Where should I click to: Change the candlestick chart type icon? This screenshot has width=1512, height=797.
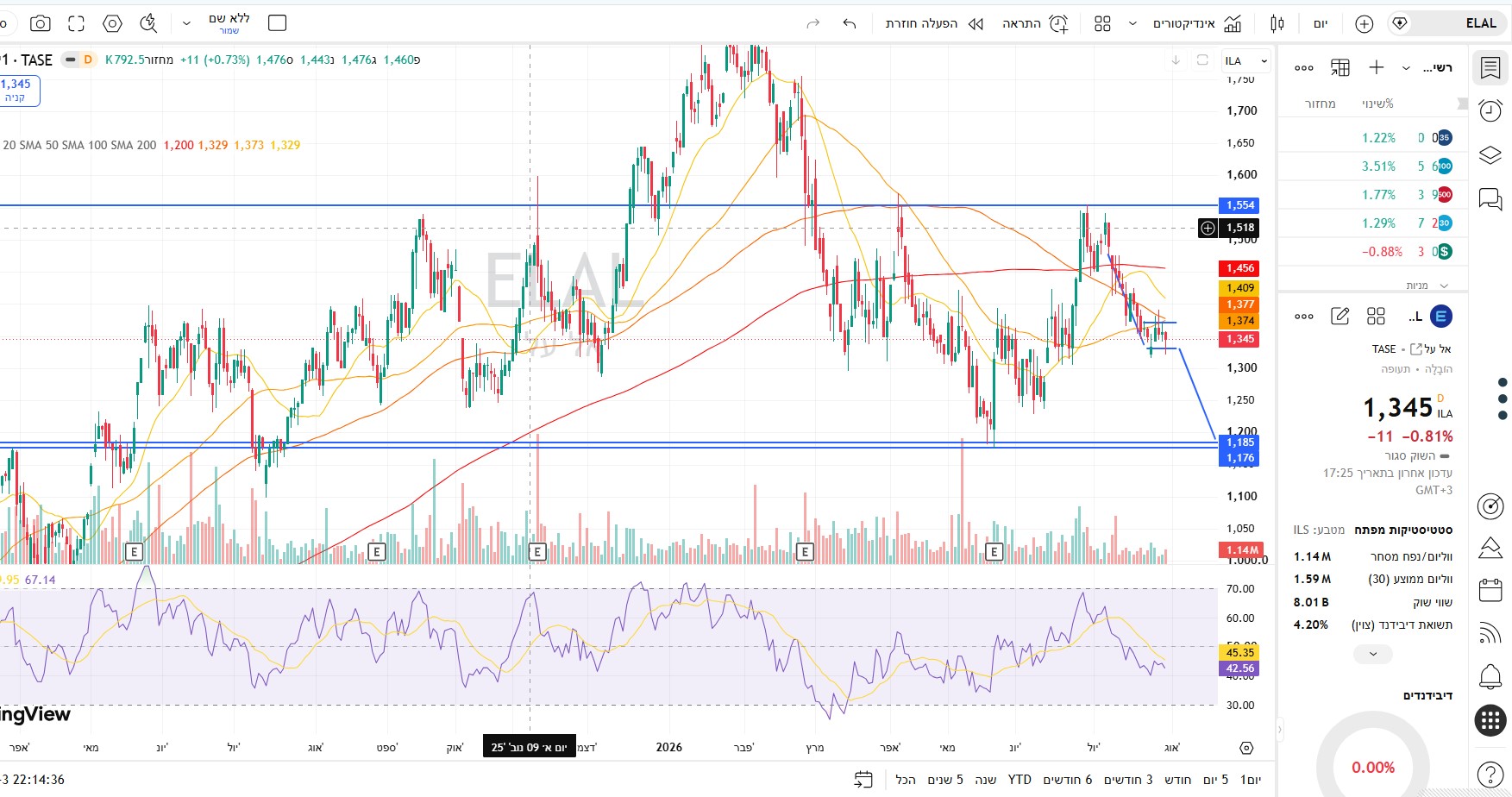(1277, 23)
